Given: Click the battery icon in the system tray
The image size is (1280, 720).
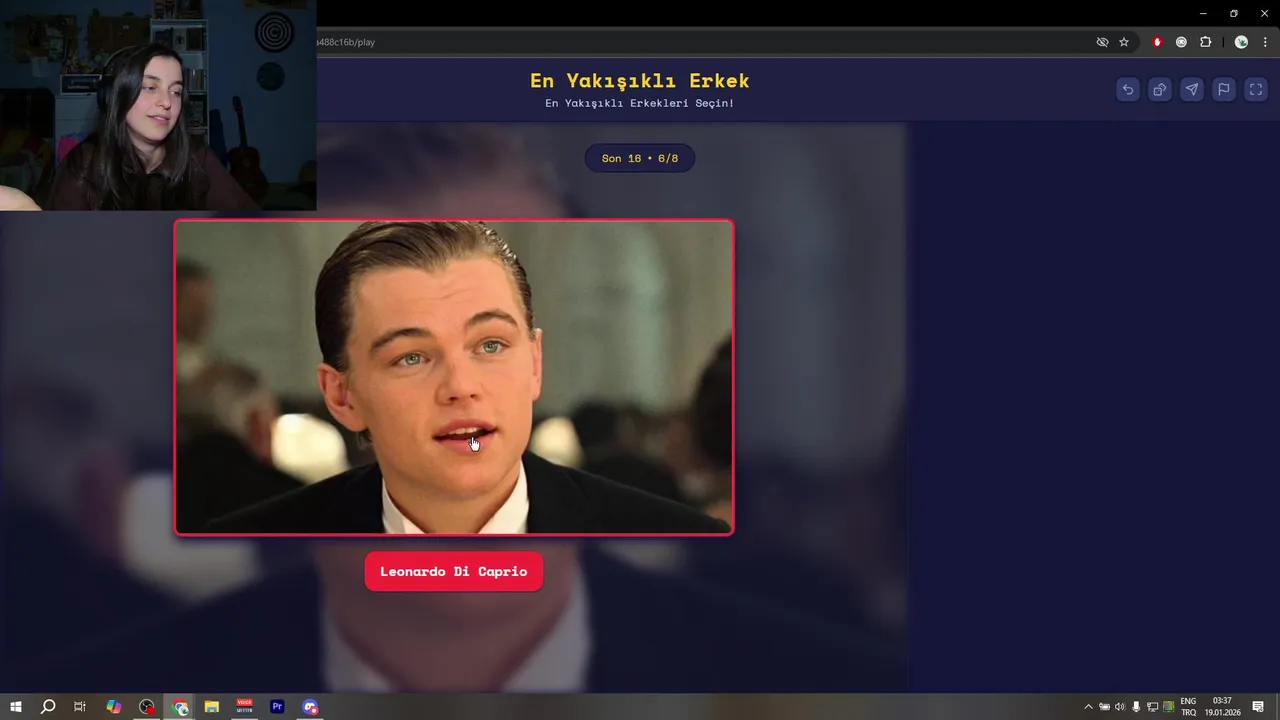Looking at the screenshot, I should click(1104, 707).
